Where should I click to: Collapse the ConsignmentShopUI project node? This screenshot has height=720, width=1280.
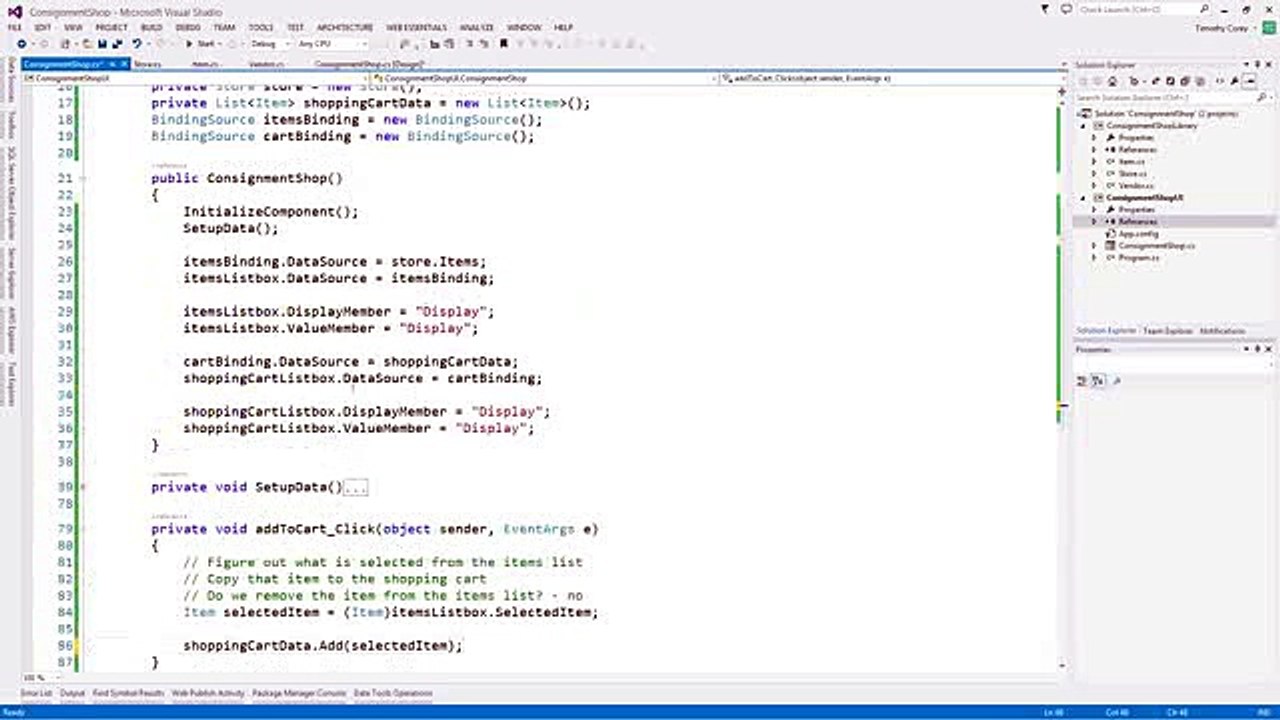tap(1083, 198)
